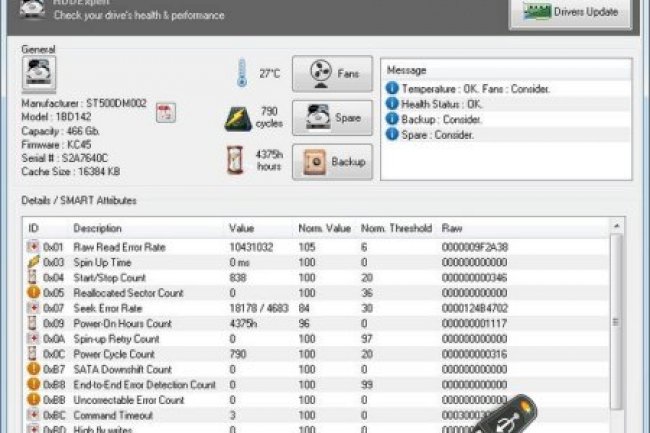
Task: Click the Norm. Threshold column header
Action: 396,228
